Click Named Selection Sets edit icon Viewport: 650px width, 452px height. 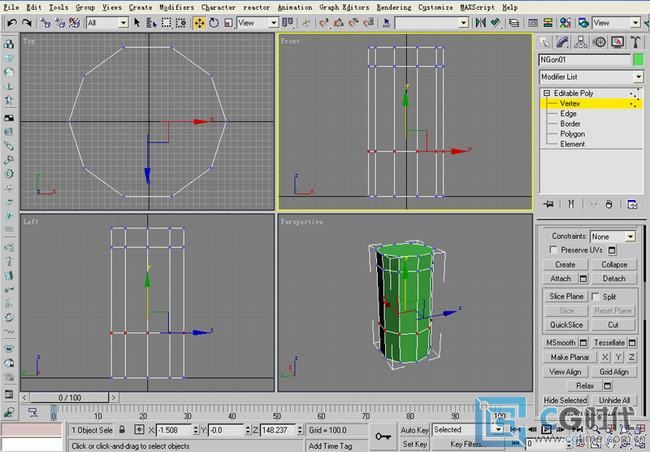386,23
